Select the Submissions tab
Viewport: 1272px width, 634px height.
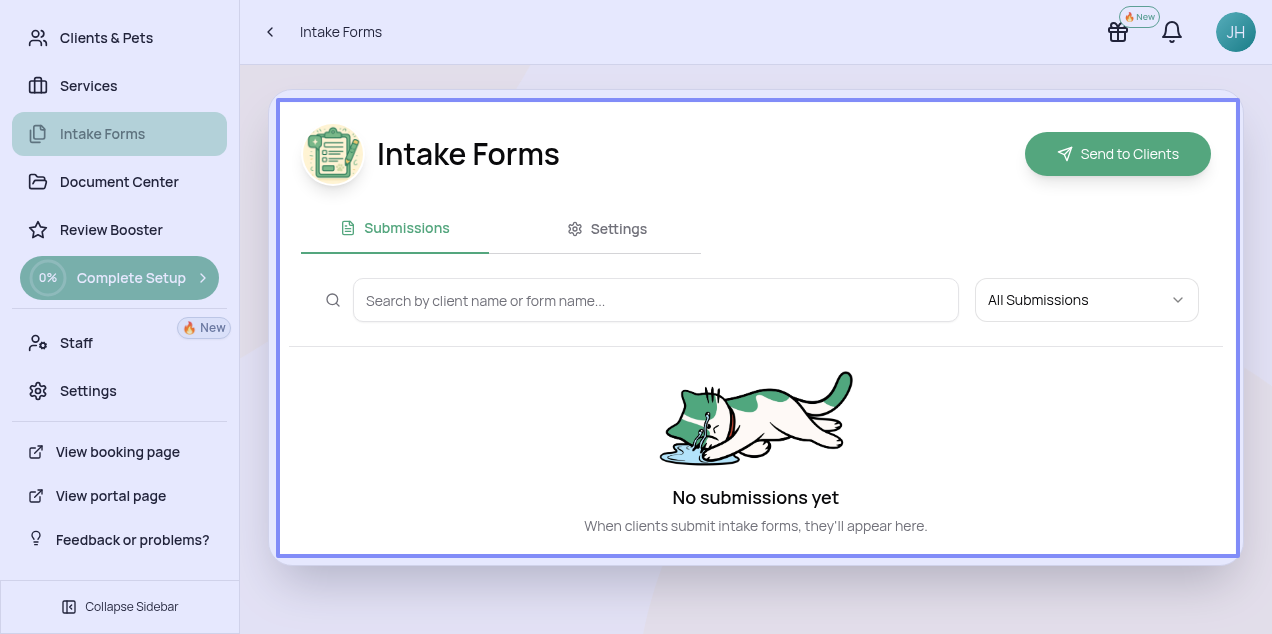[395, 228]
